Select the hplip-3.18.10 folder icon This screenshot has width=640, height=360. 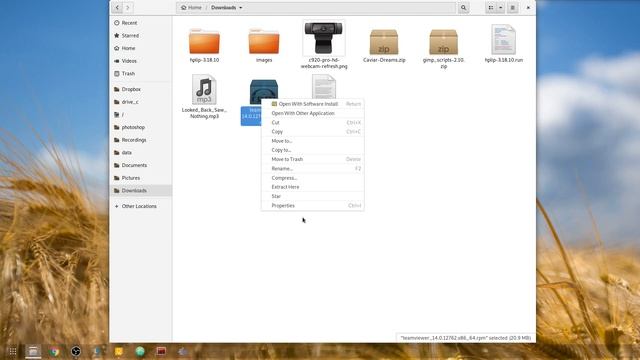pyautogui.click(x=204, y=41)
